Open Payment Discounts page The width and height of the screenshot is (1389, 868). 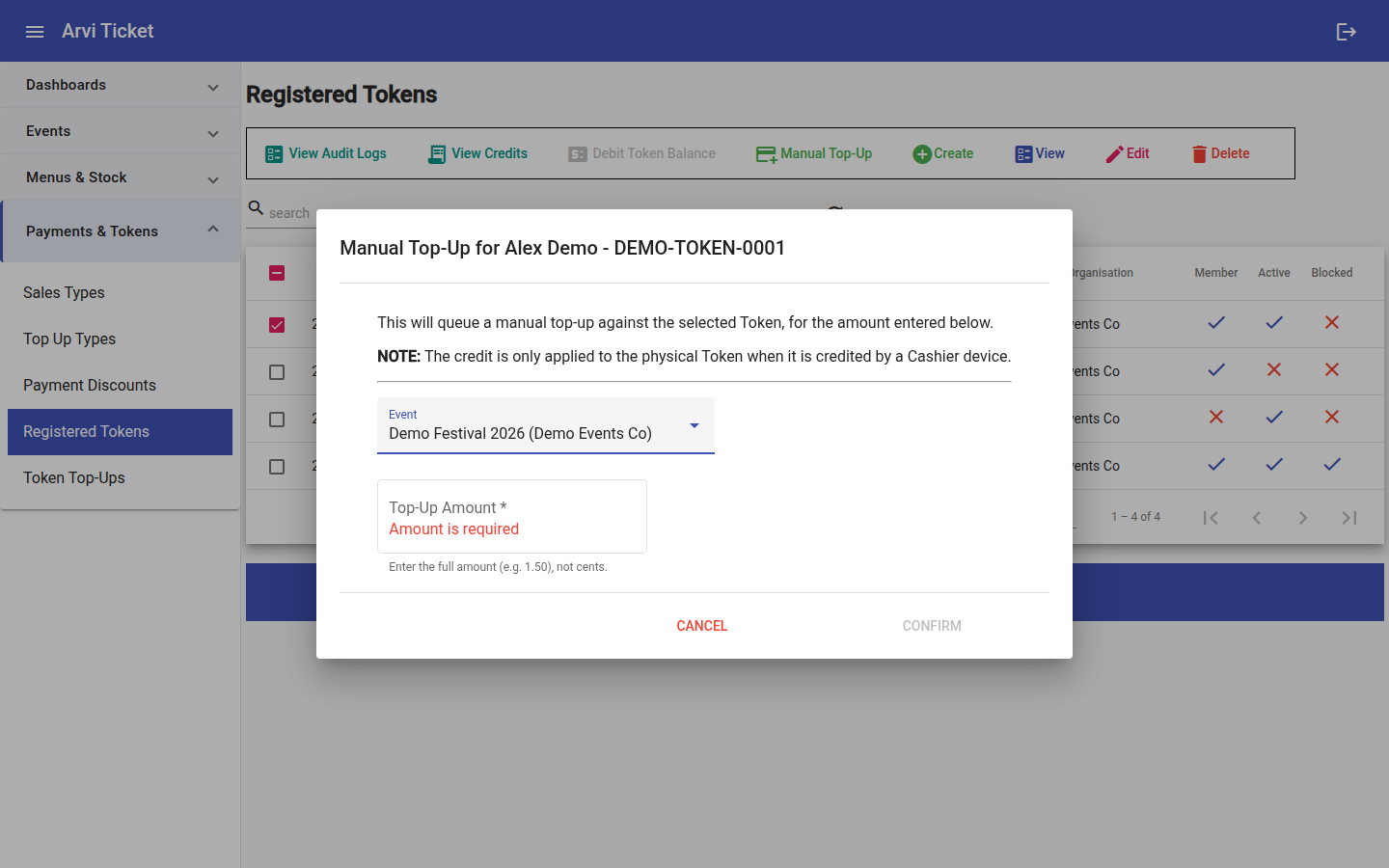click(120, 386)
